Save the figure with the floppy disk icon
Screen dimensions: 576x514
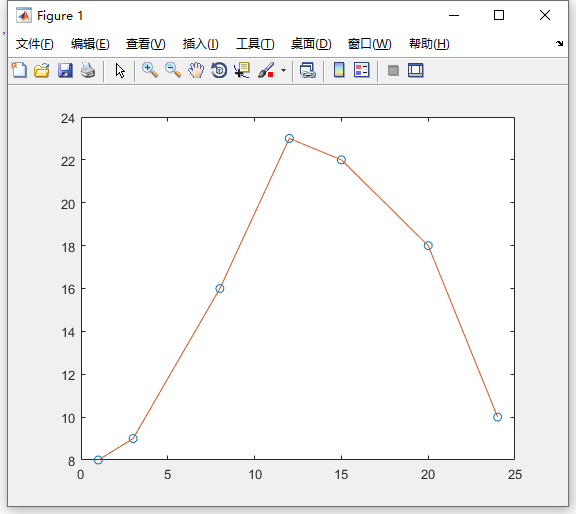click(x=65, y=70)
